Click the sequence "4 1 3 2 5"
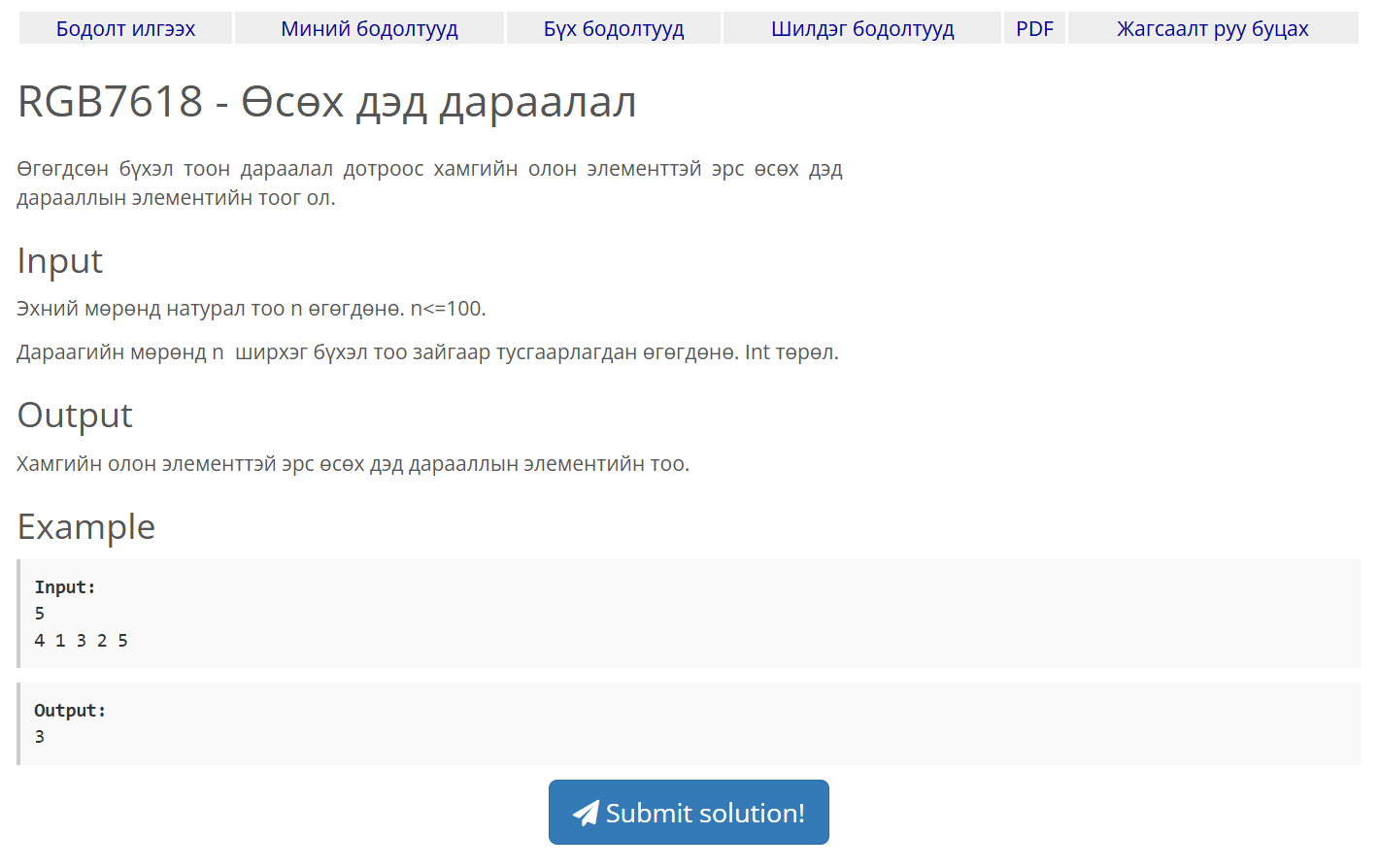Screen dimensions: 1380x868 (82, 640)
